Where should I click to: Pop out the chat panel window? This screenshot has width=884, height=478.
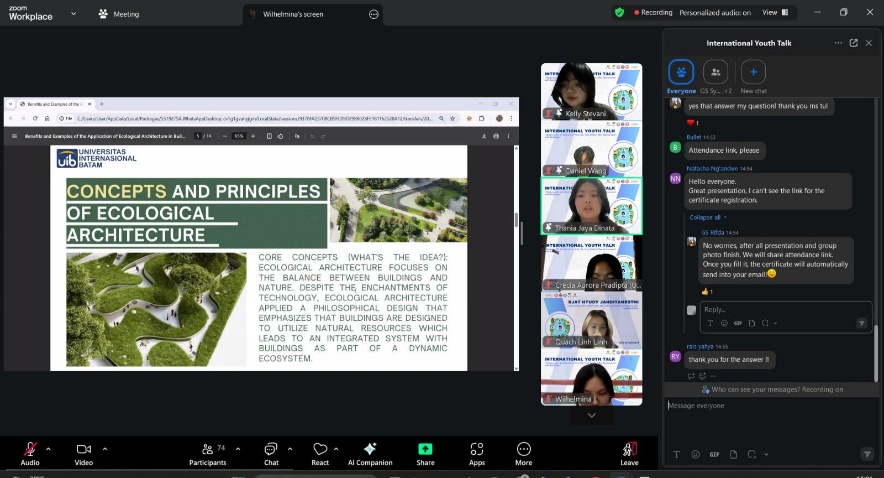click(x=853, y=43)
